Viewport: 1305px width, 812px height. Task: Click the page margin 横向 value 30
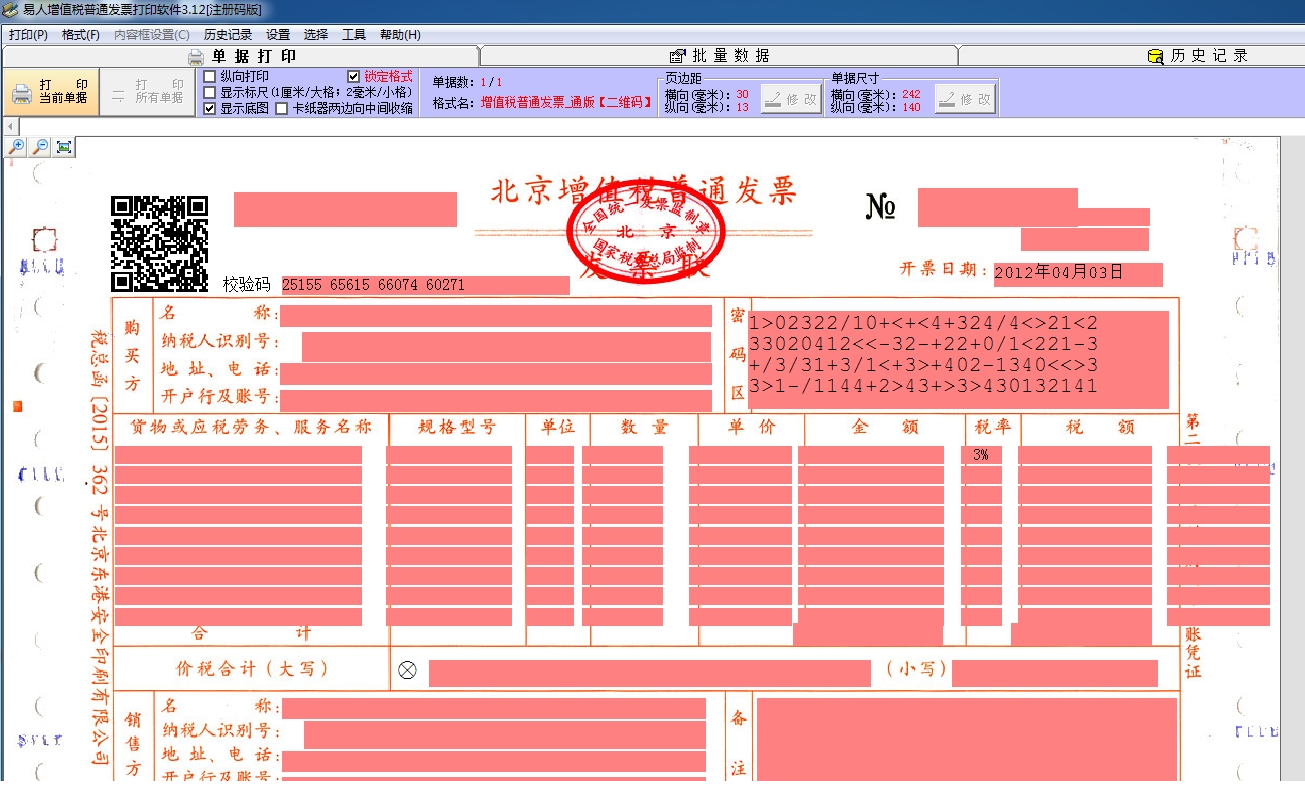point(742,94)
